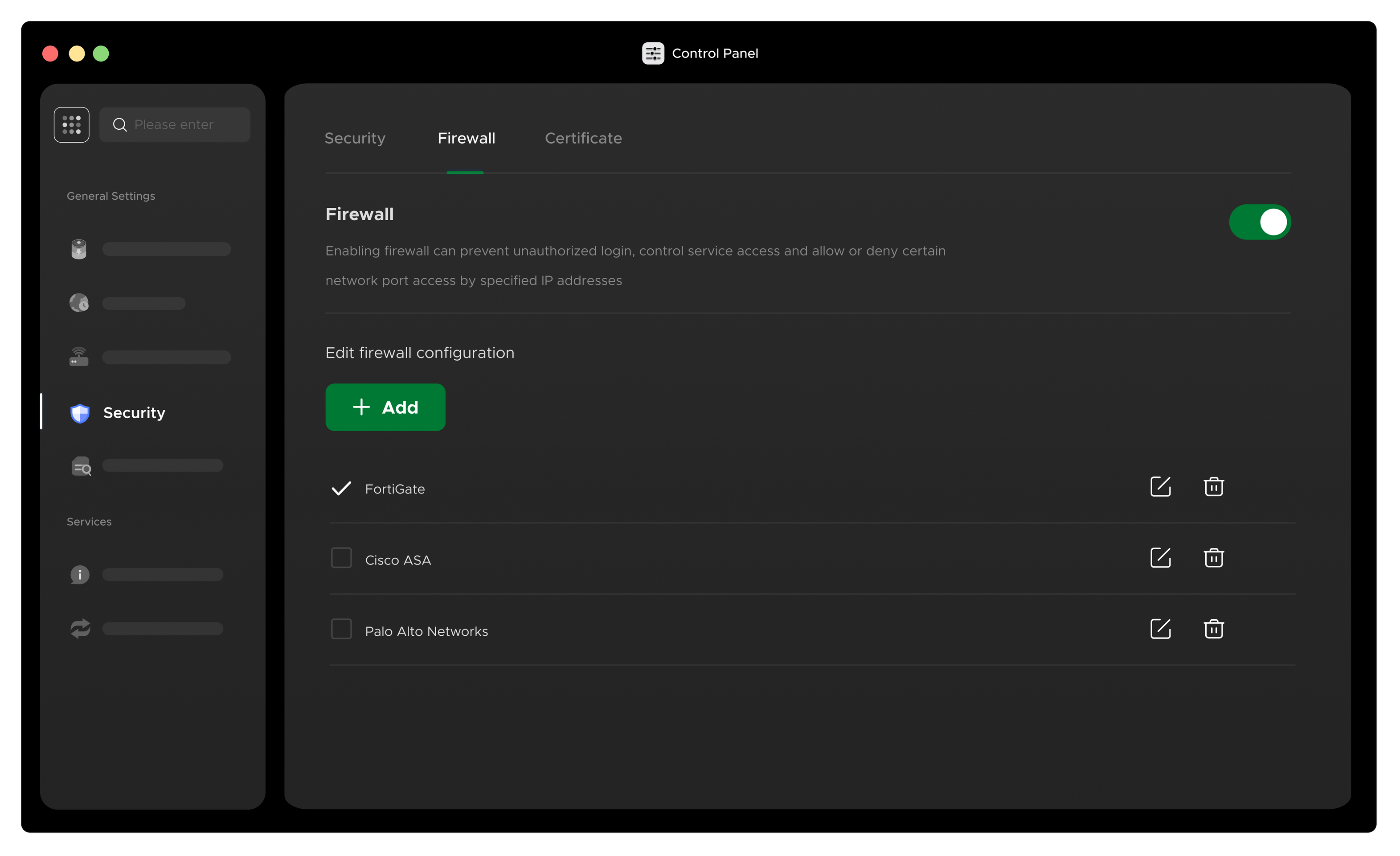Click the info icon under Services

[80, 575]
